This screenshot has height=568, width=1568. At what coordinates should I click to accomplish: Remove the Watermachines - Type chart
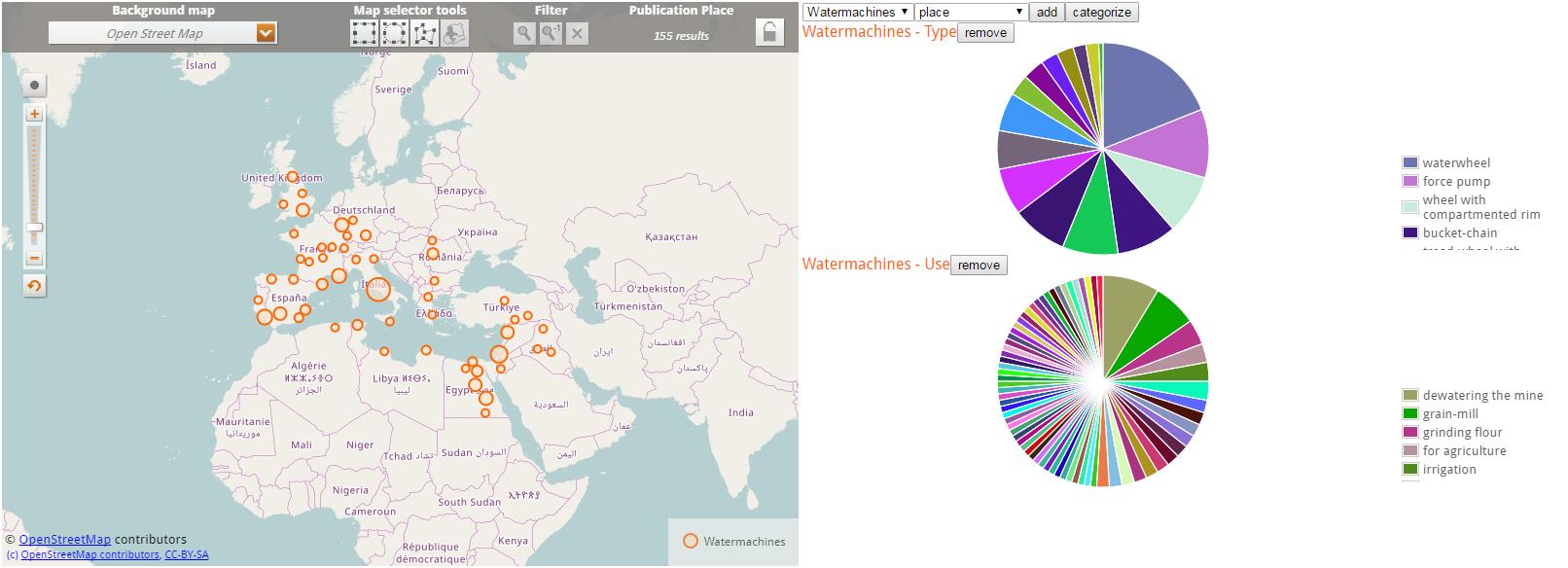pos(985,32)
